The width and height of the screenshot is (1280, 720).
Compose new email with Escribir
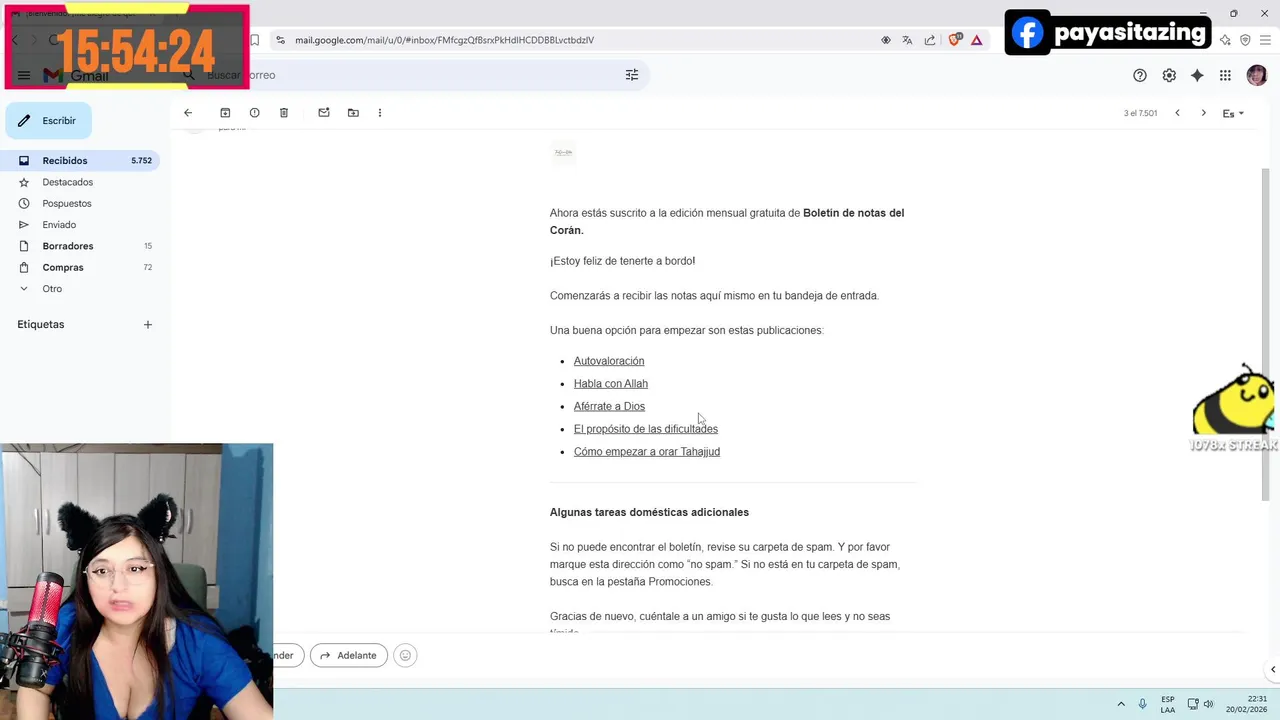coord(49,121)
